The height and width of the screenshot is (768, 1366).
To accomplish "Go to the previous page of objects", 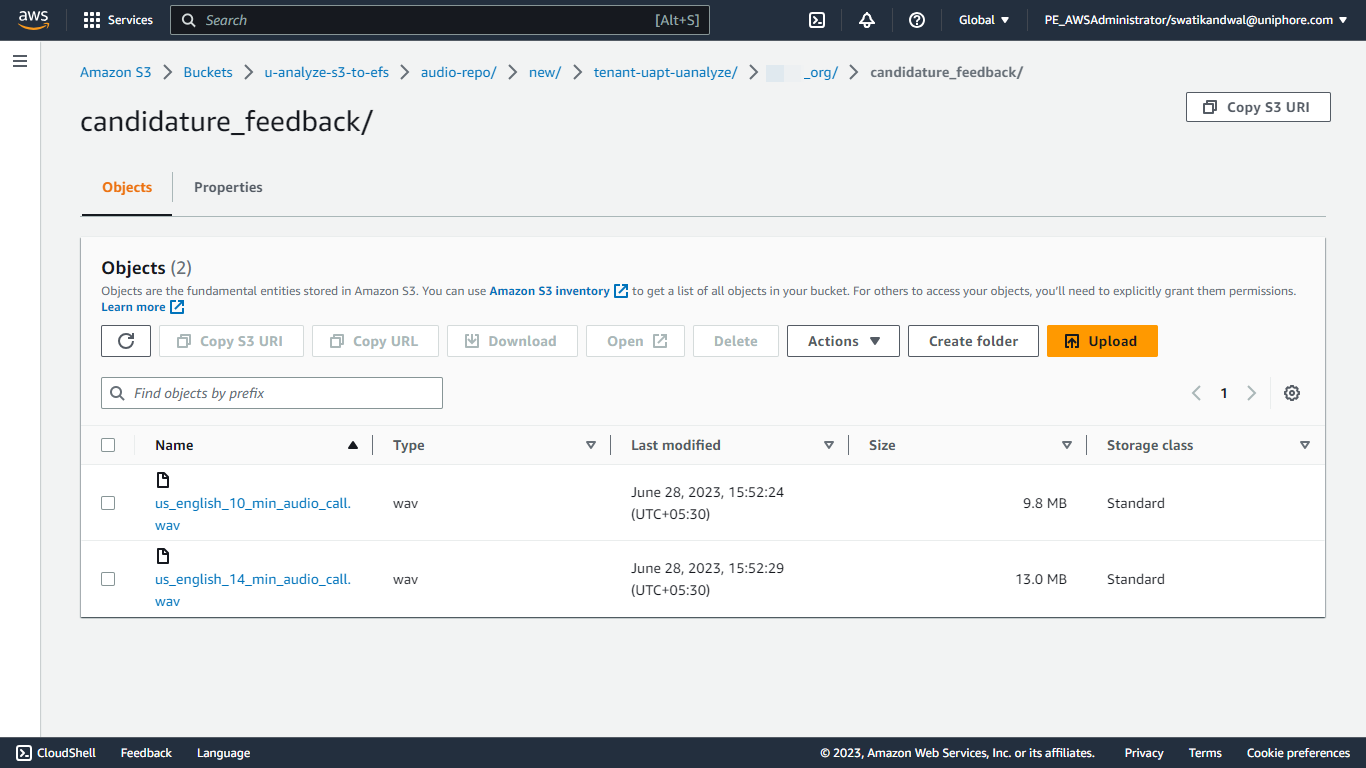I will point(1196,393).
